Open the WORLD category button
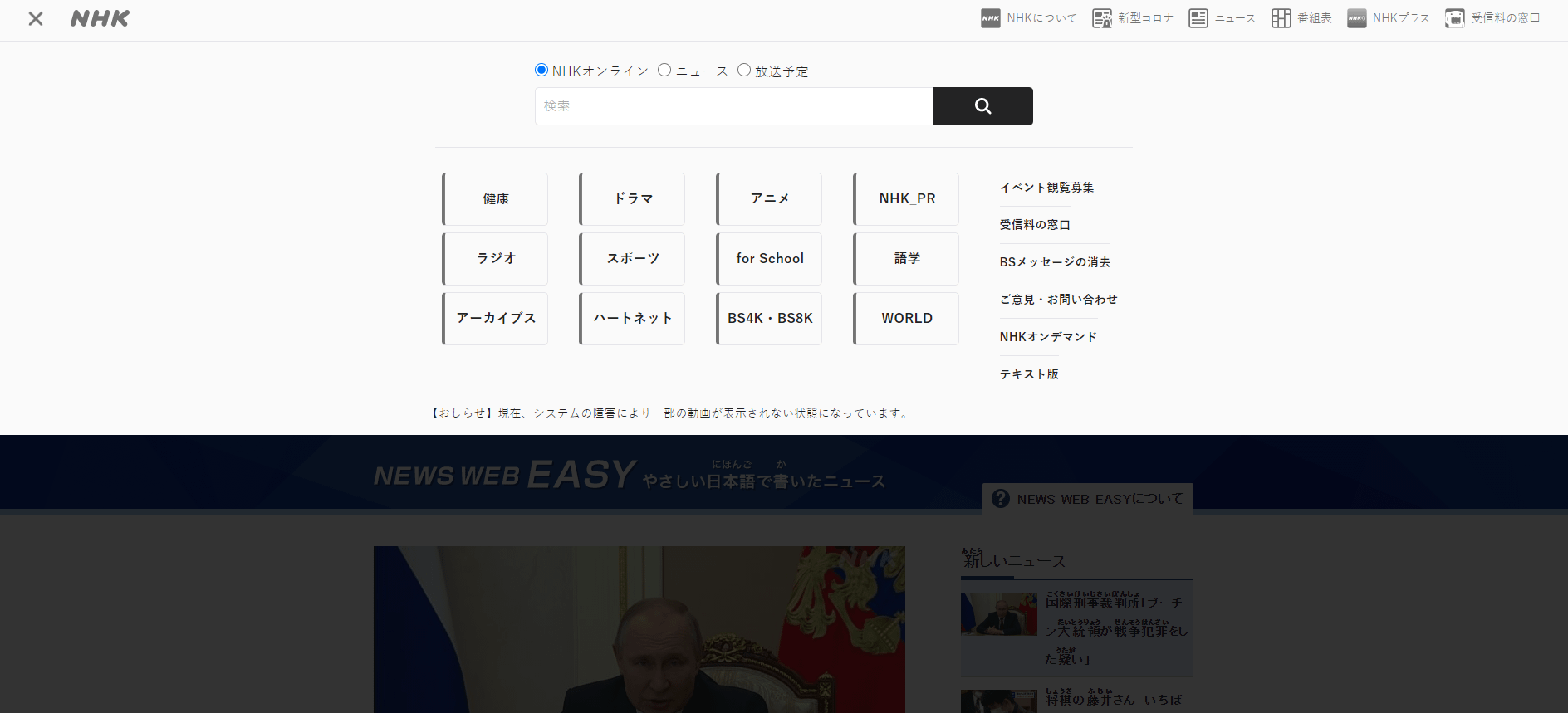 906,319
